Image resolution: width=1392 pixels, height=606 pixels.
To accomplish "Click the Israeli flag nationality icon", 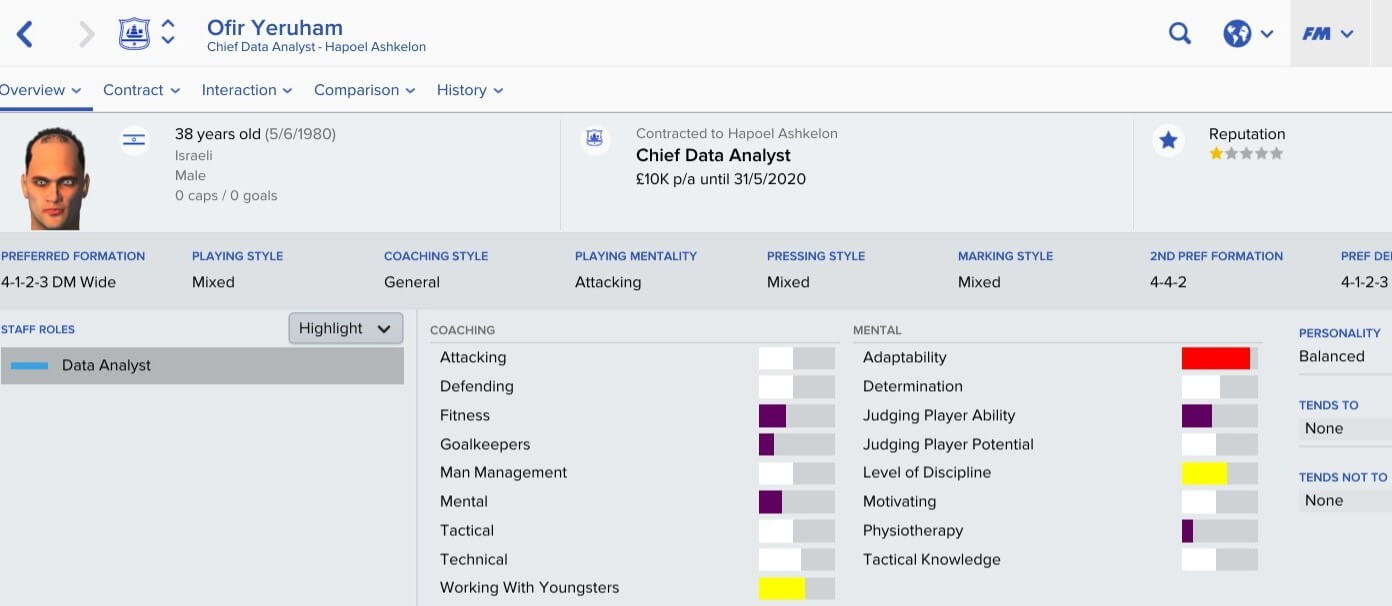I will (134, 140).
